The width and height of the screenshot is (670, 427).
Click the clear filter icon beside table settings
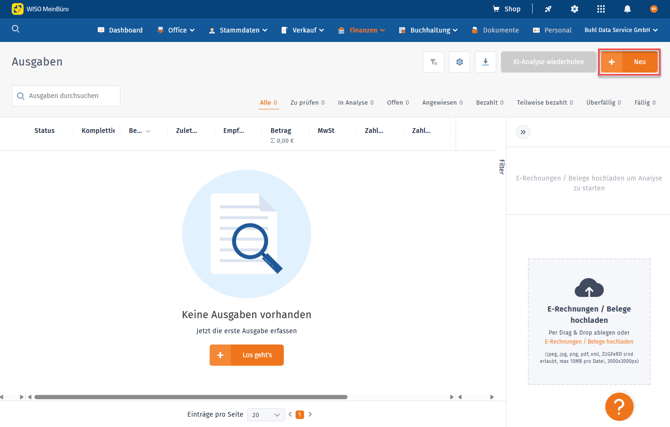(434, 62)
